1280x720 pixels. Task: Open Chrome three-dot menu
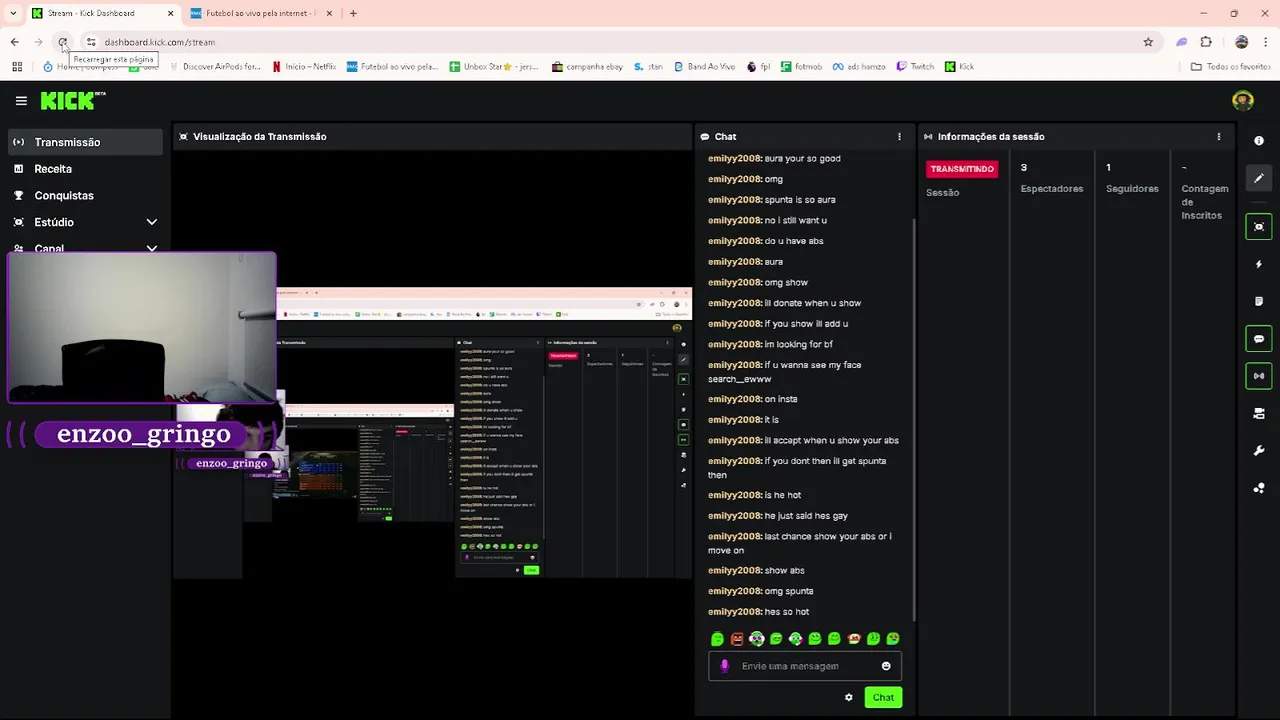tap(1266, 42)
